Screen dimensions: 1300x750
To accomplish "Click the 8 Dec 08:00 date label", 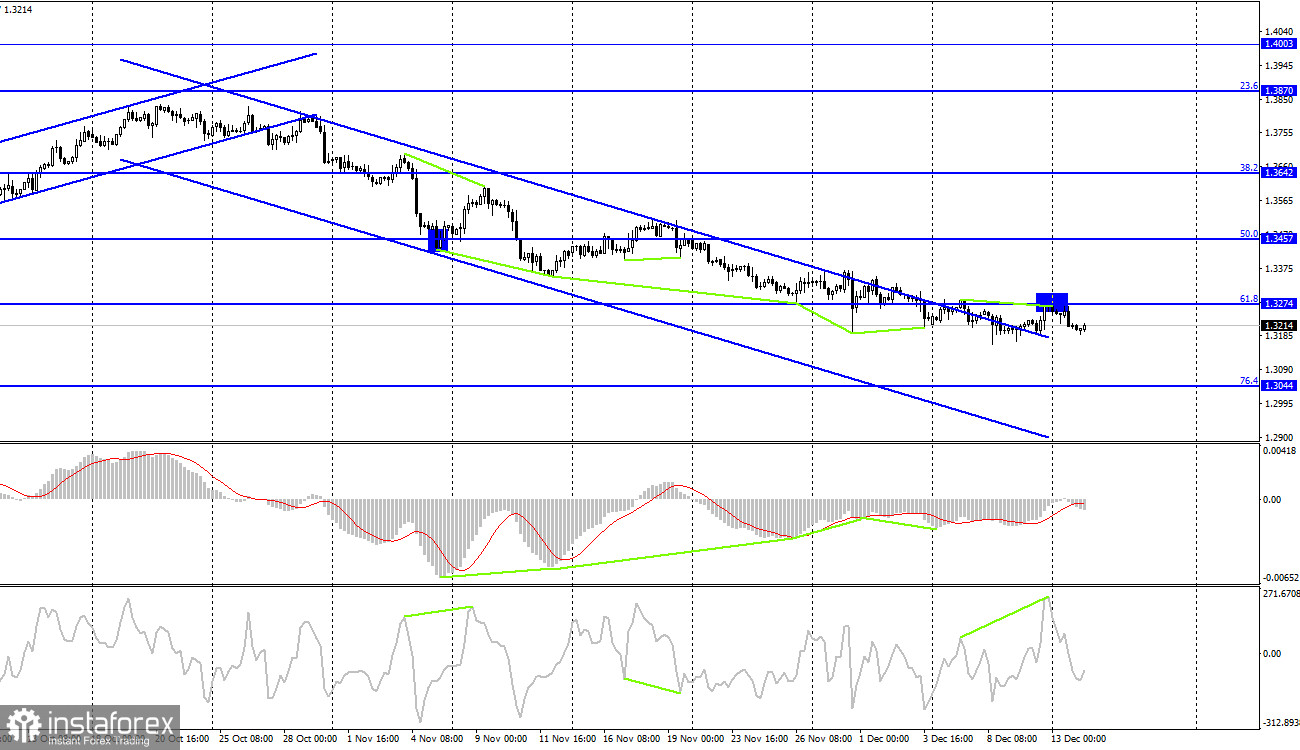I will [x=1014, y=739].
